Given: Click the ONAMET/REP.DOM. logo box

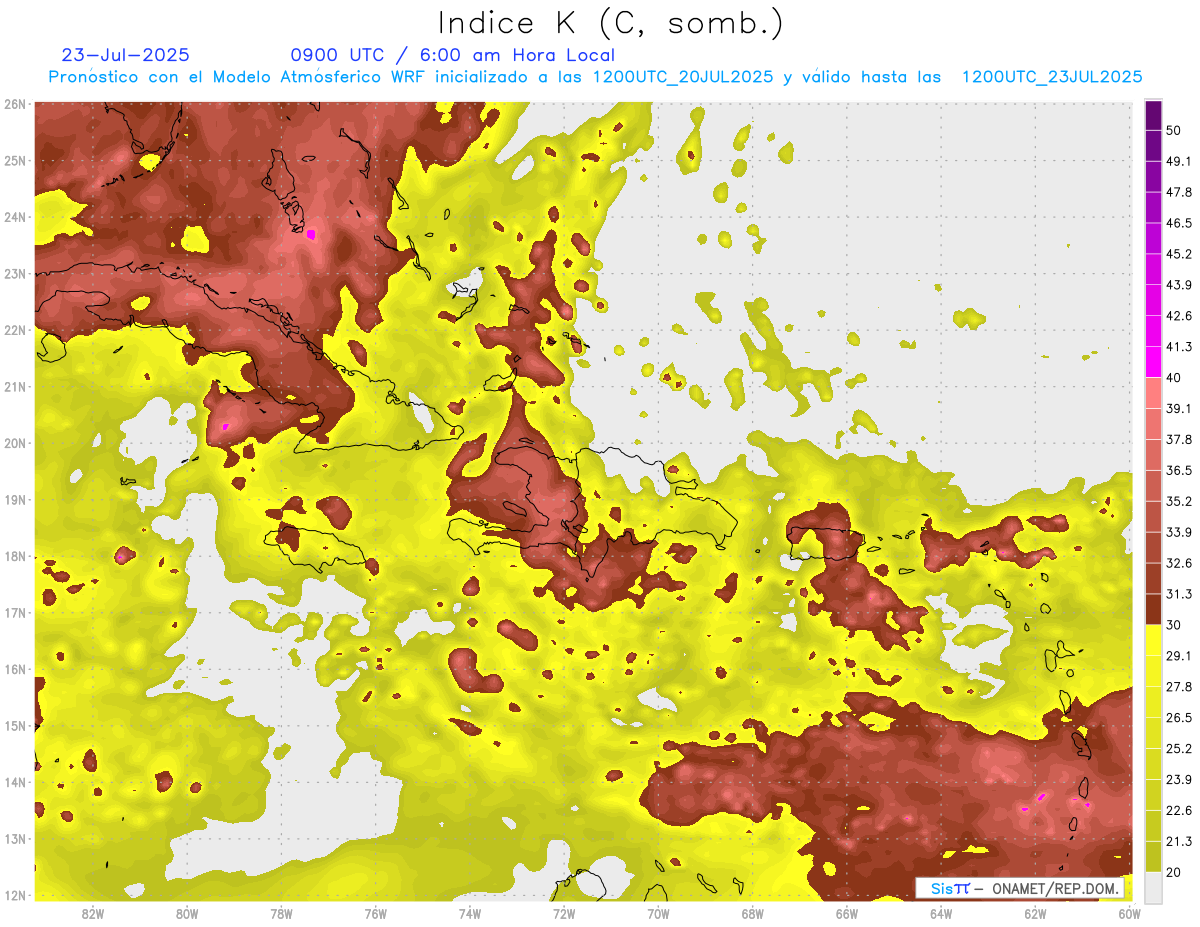Looking at the screenshot, I should 1020,888.
